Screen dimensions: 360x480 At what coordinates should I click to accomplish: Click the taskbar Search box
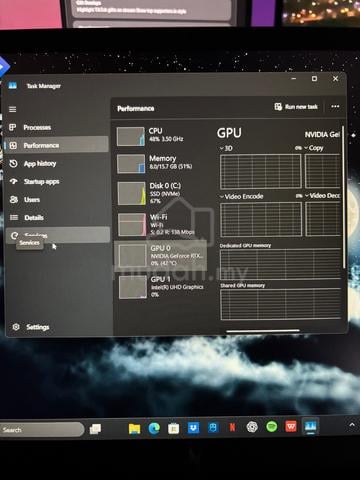click(x=42, y=429)
